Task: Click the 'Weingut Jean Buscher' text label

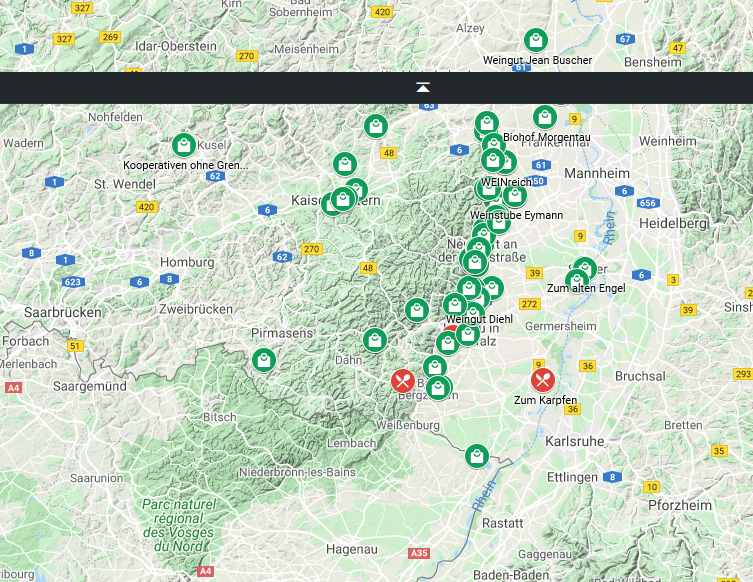Action: [537, 60]
